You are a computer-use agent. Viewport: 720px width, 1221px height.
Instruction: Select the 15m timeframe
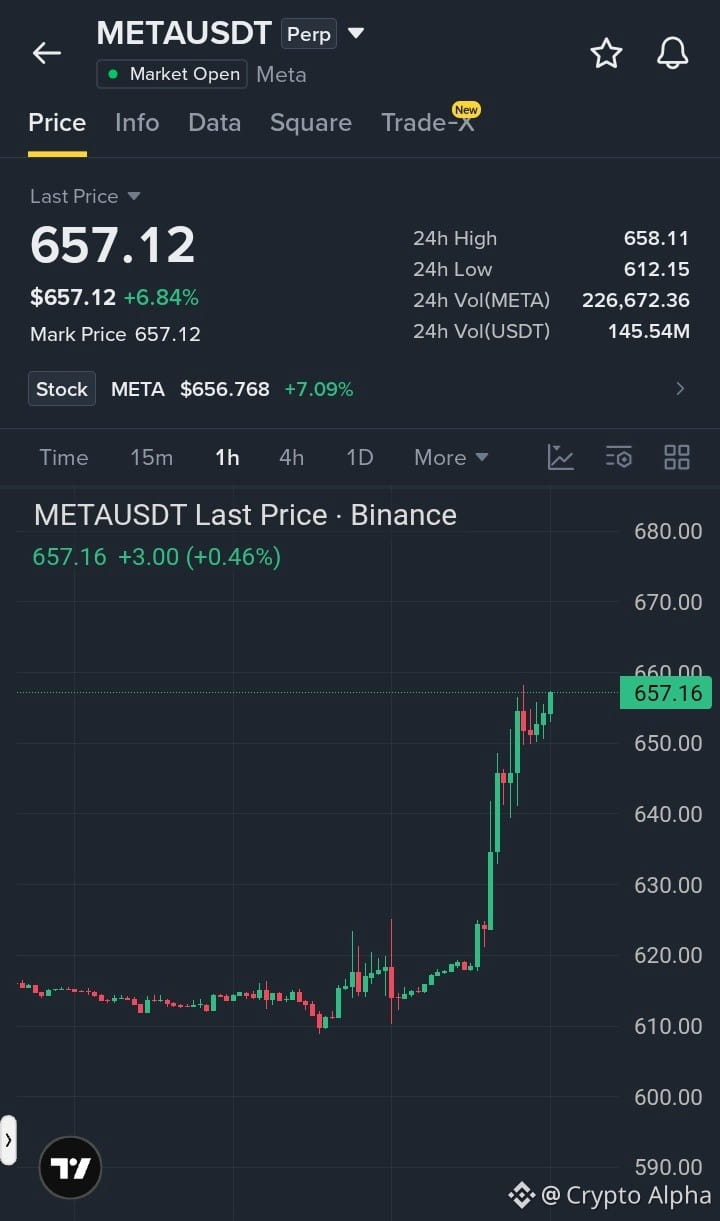click(x=151, y=457)
